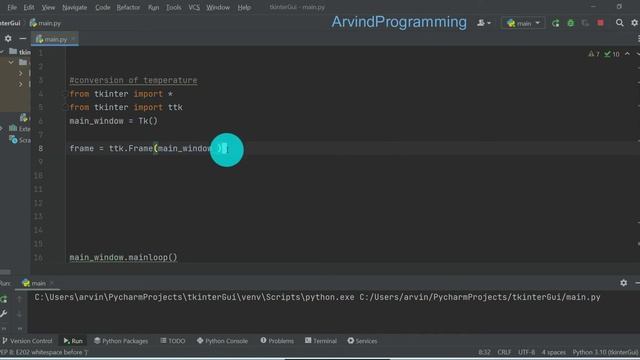This screenshot has height=360, width=640.
Task: Open the Refactor menu
Action: pos(128,7)
